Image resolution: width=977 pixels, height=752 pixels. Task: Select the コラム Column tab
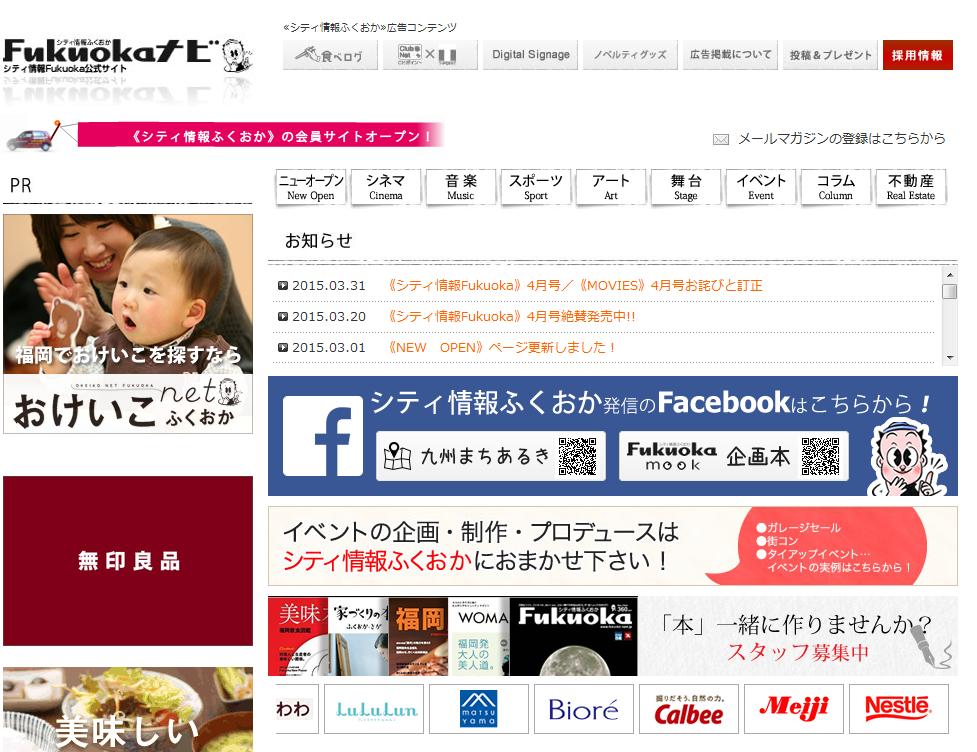click(x=836, y=187)
